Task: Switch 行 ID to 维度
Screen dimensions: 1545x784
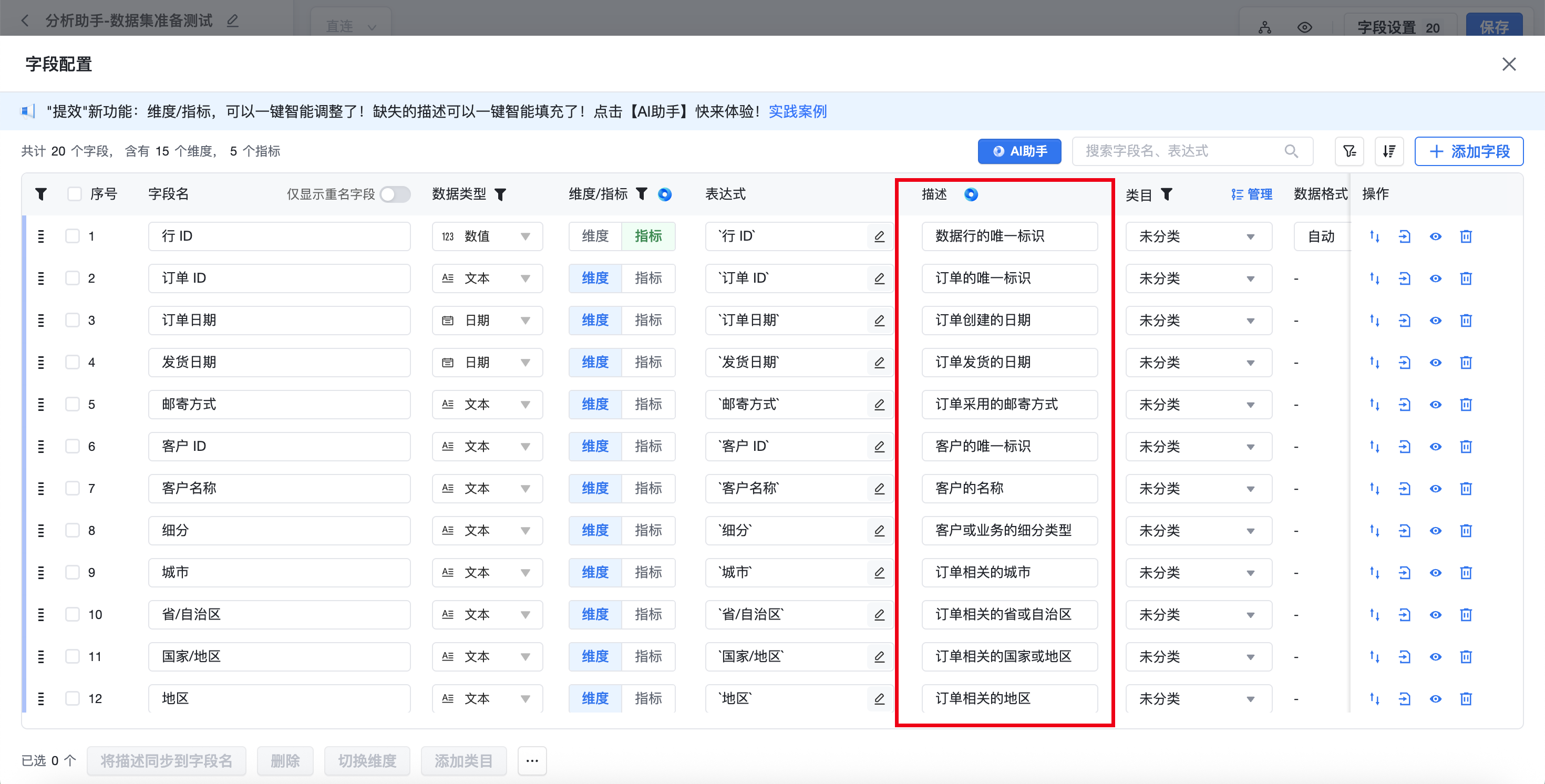Action: click(595, 236)
